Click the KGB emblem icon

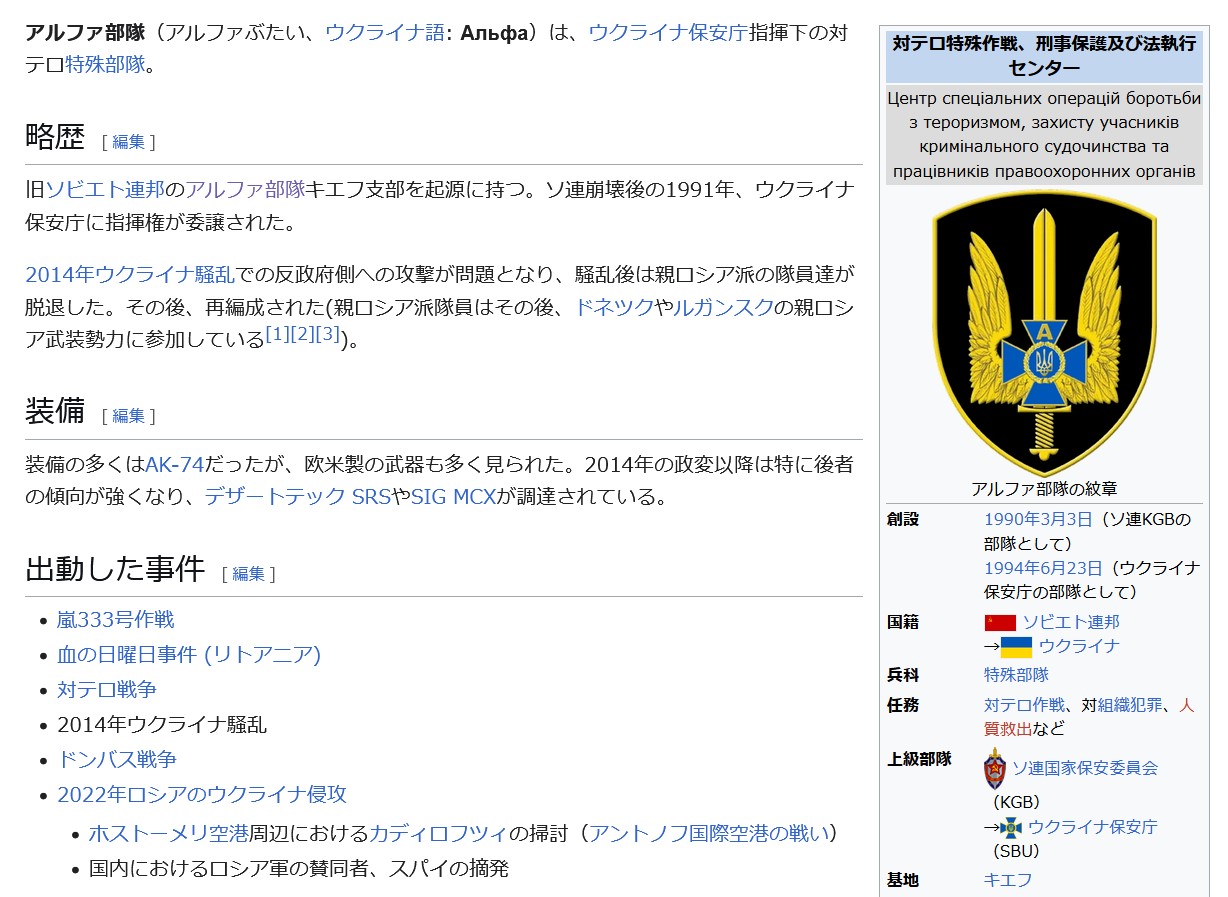[995, 769]
